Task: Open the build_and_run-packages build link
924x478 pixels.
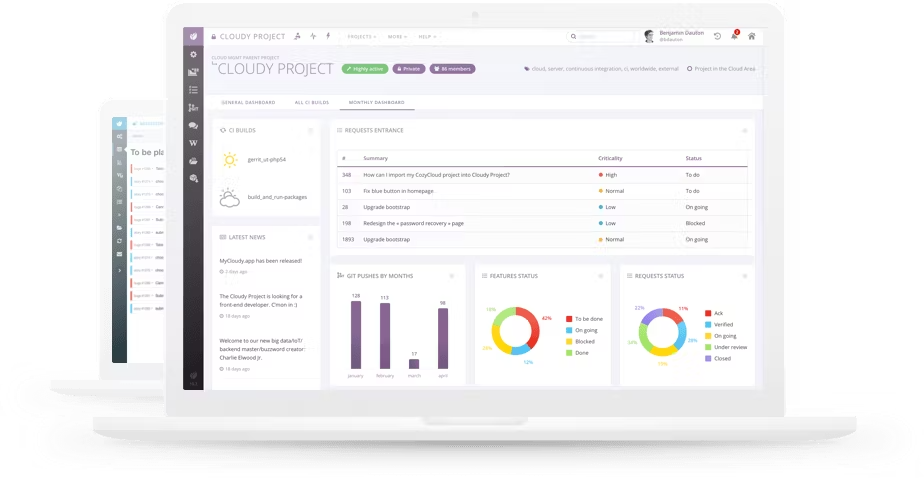Action: (x=277, y=197)
